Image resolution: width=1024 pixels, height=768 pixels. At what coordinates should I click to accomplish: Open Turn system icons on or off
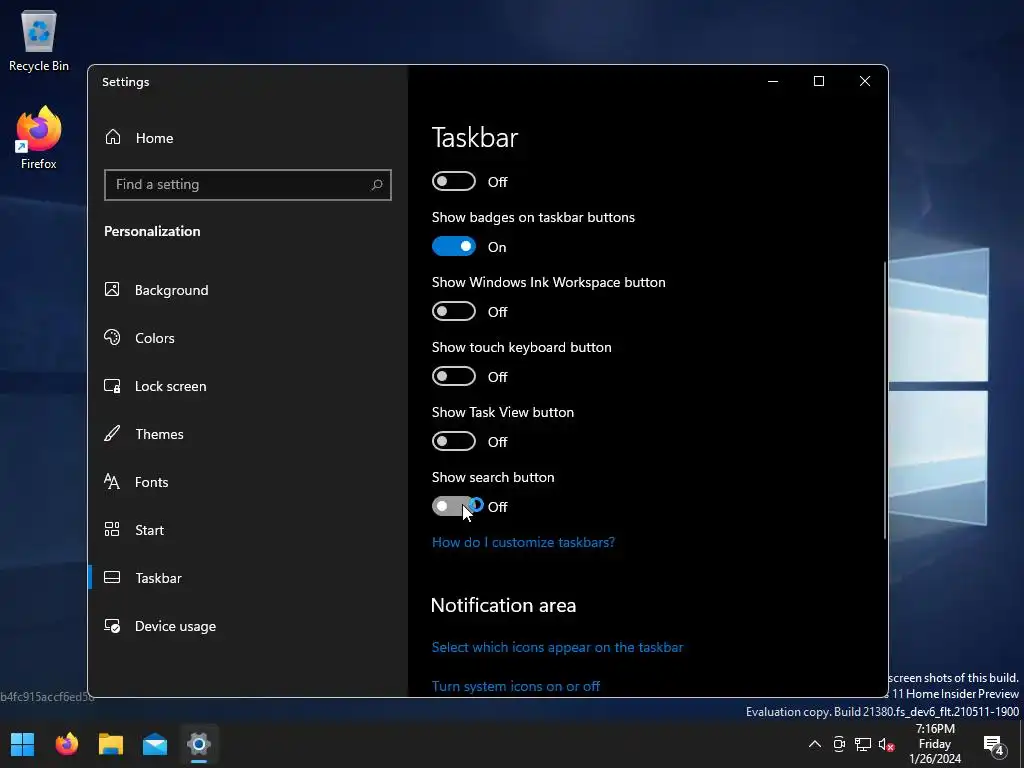pyautogui.click(x=515, y=686)
